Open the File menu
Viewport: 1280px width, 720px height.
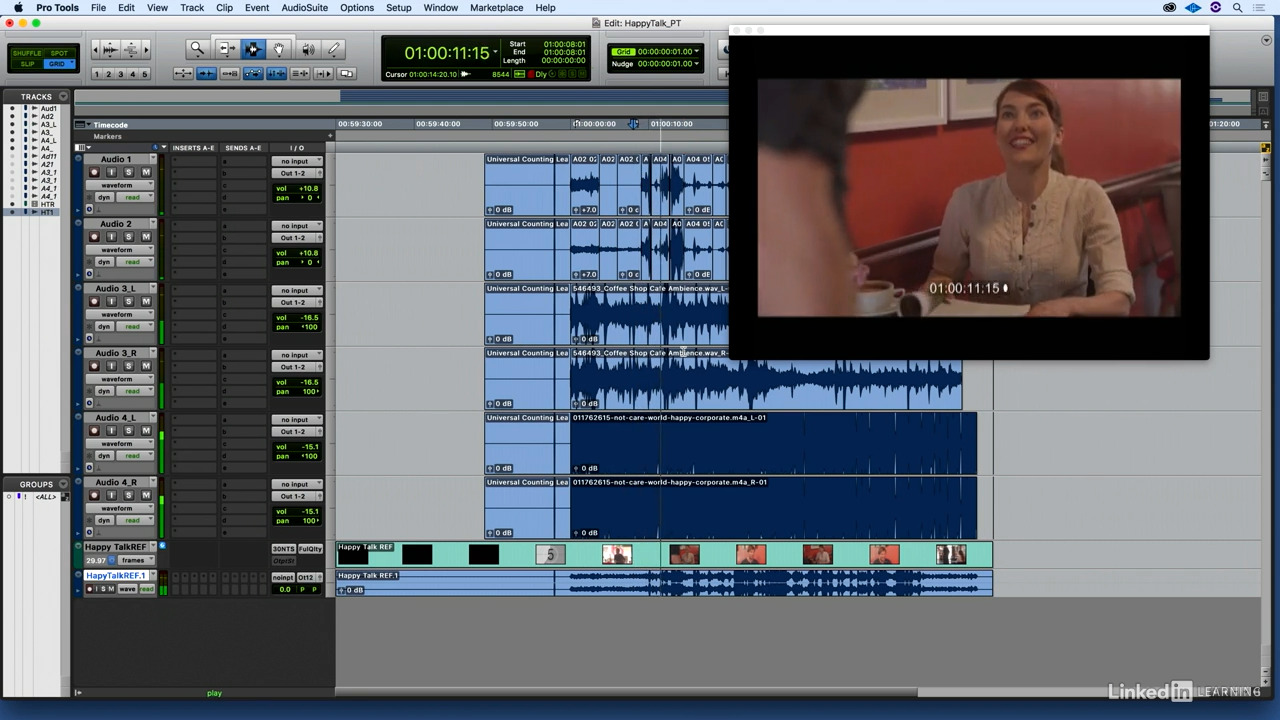coord(98,7)
